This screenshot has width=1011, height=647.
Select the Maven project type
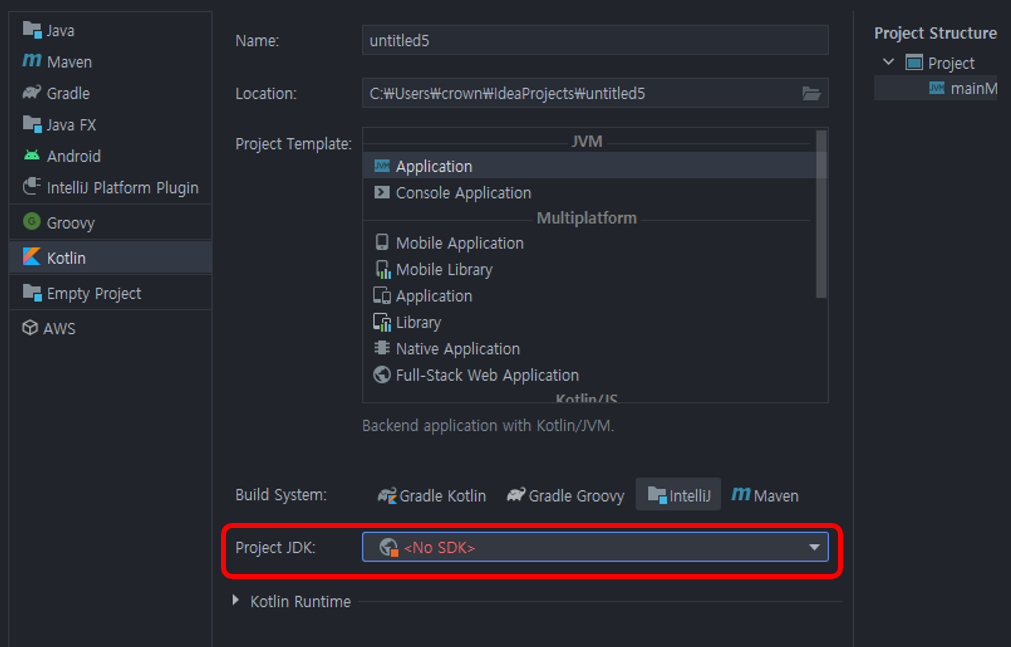click(111, 62)
